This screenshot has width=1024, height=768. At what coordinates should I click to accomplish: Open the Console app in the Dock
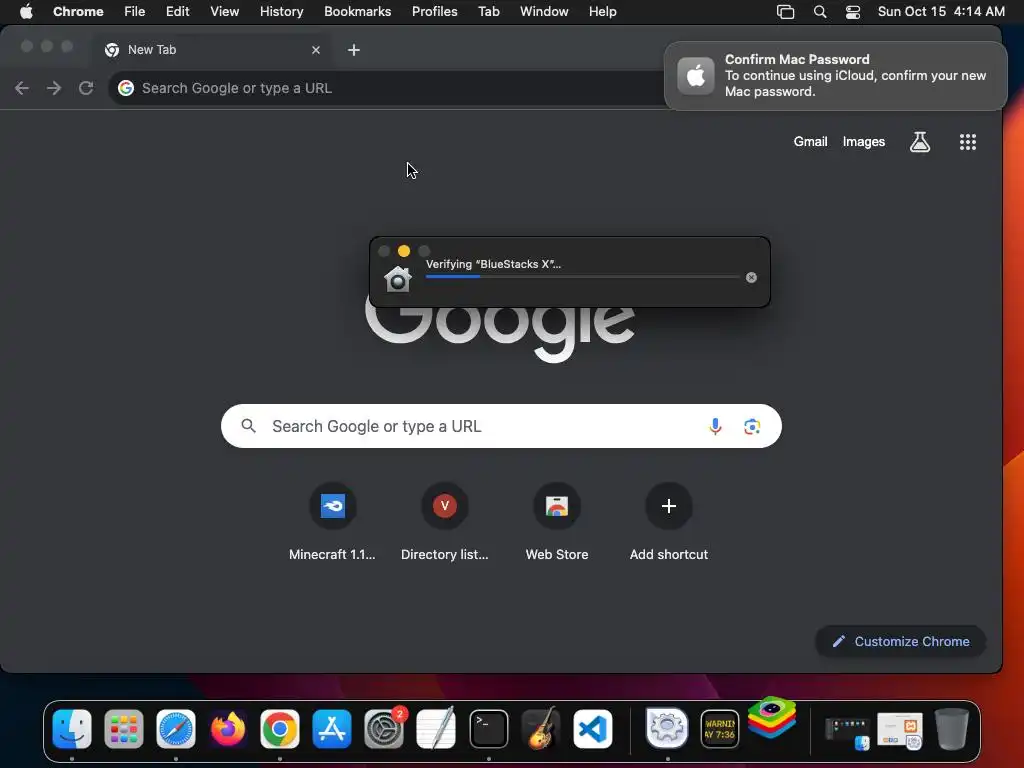pos(720,728)
